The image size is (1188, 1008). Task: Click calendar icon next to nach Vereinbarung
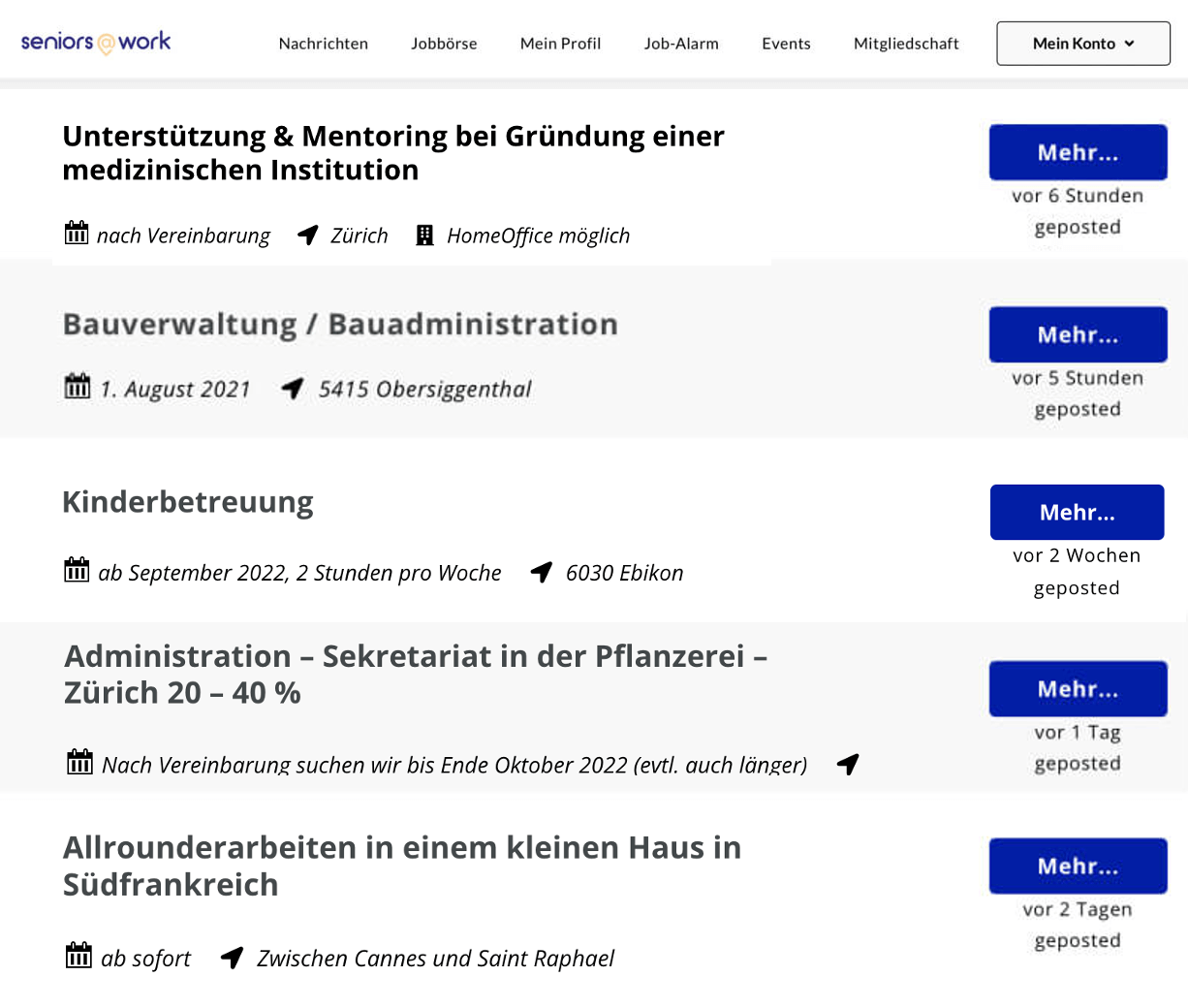(x=76, y=233)
